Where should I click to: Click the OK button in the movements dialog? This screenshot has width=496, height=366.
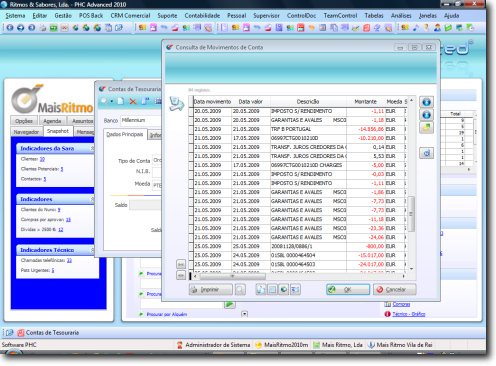(348, 289)
